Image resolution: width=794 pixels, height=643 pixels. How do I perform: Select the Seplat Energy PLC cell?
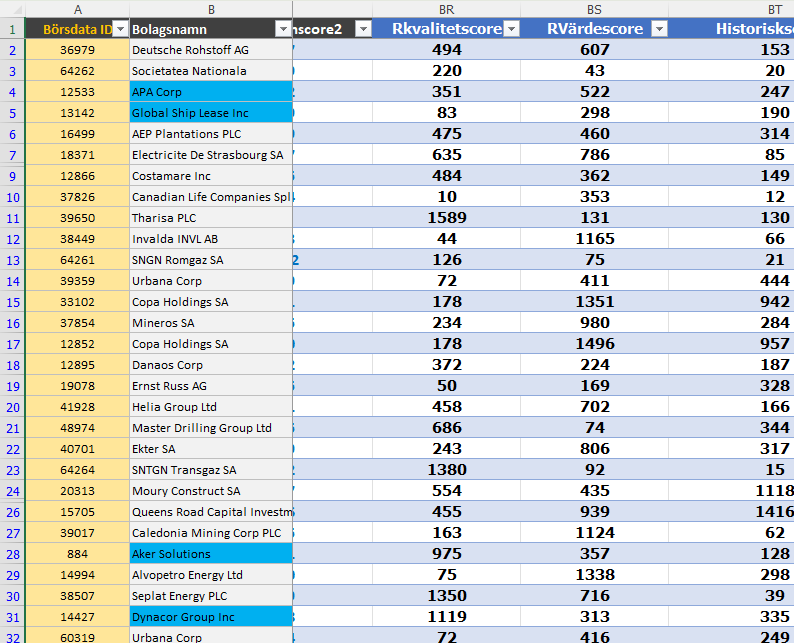[211, 596]
